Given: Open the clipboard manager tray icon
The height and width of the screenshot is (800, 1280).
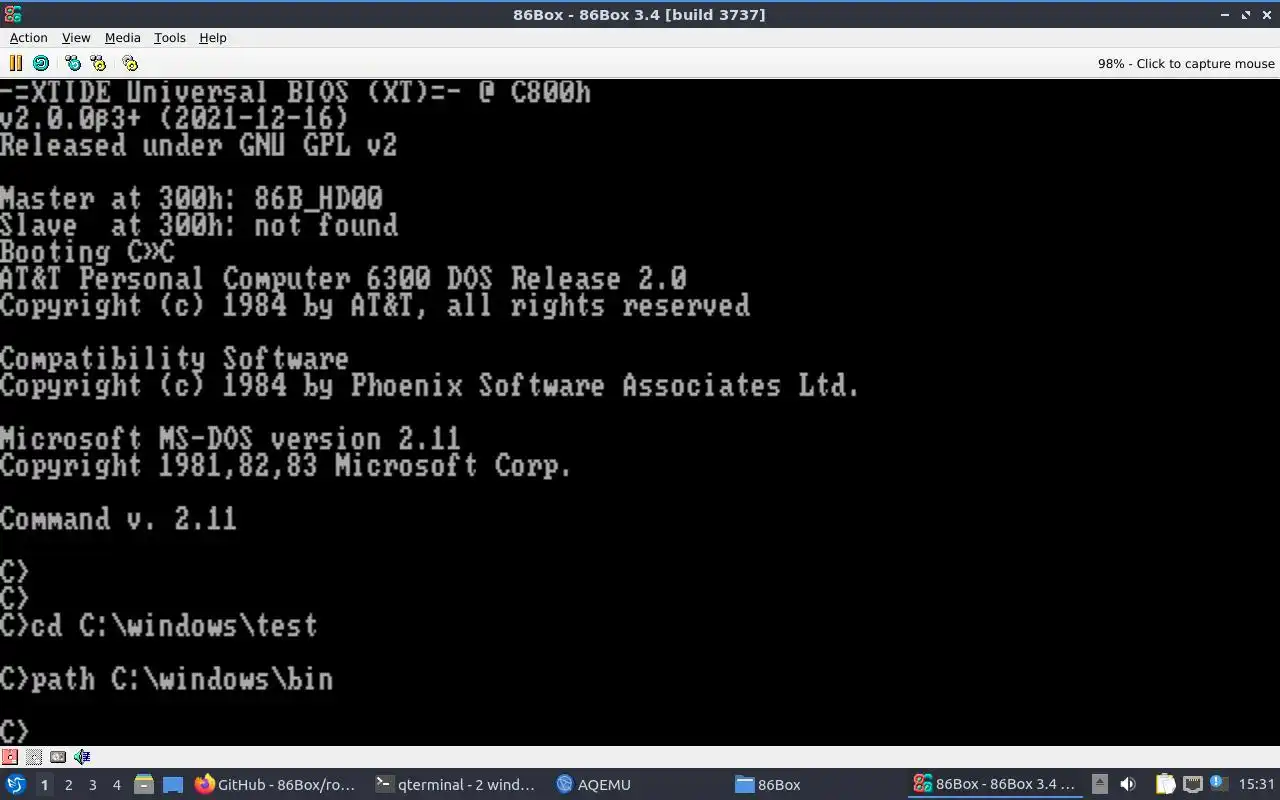Looking at the screenshot, I should pos(1166,785).
